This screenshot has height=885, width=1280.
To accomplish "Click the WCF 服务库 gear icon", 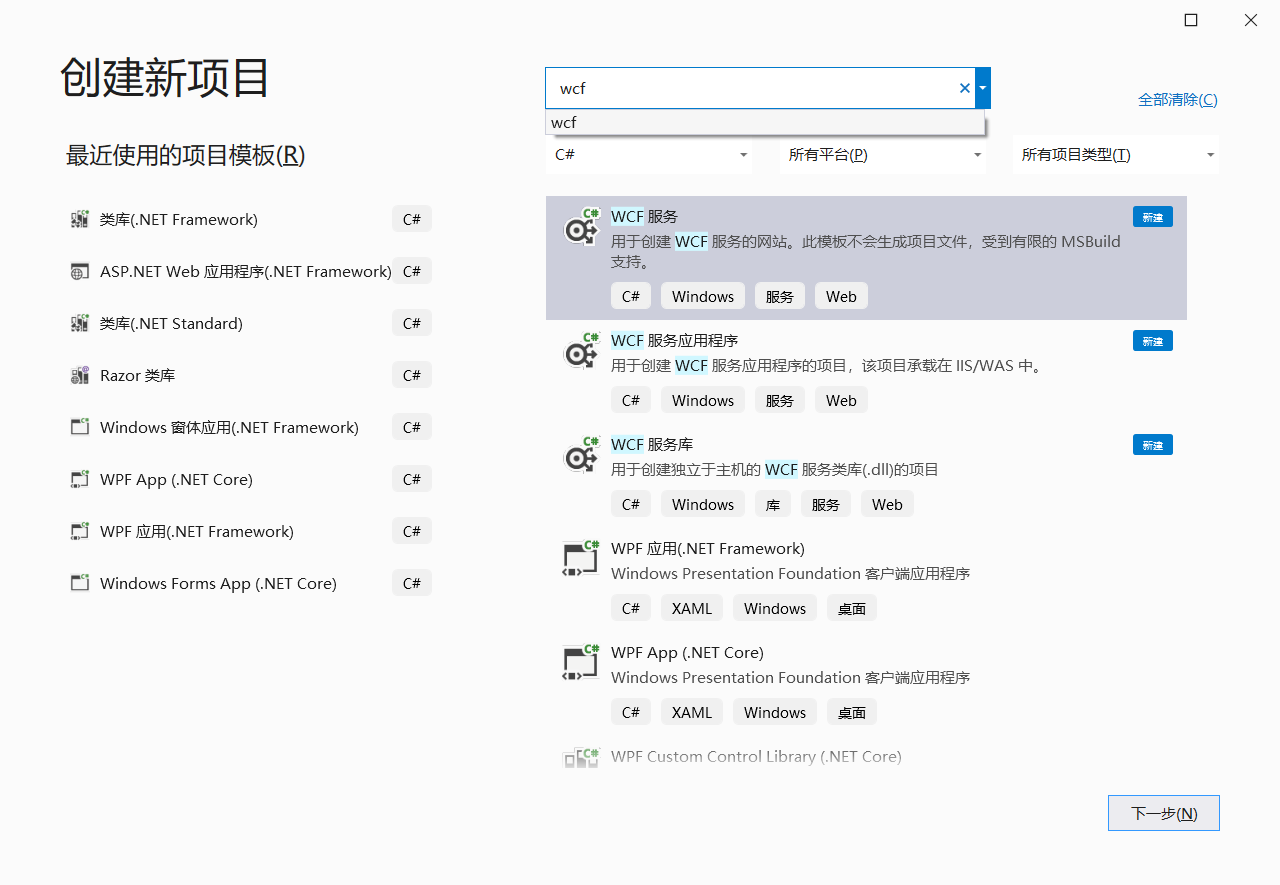I will click(581, 455).
